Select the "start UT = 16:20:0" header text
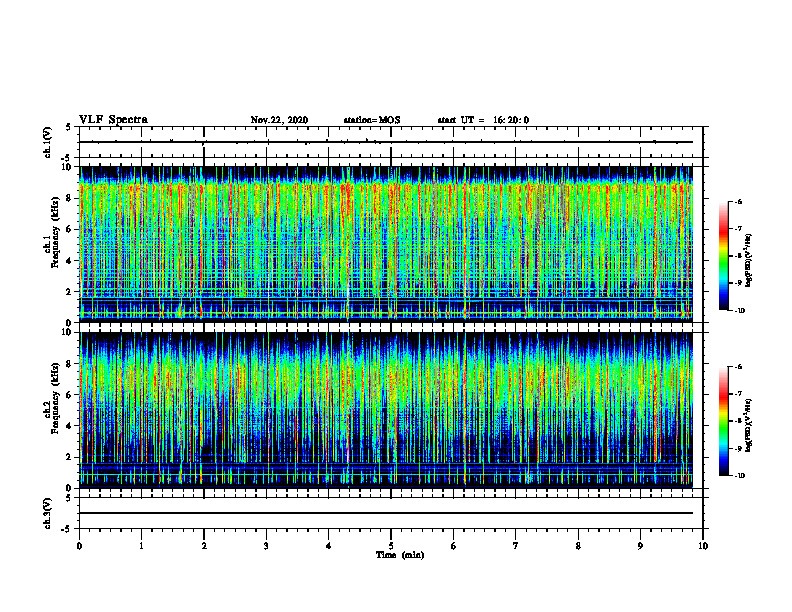Image resolution: width=792 pixels, height=612 pixels. pyautogui.click(x=483, y=120)
